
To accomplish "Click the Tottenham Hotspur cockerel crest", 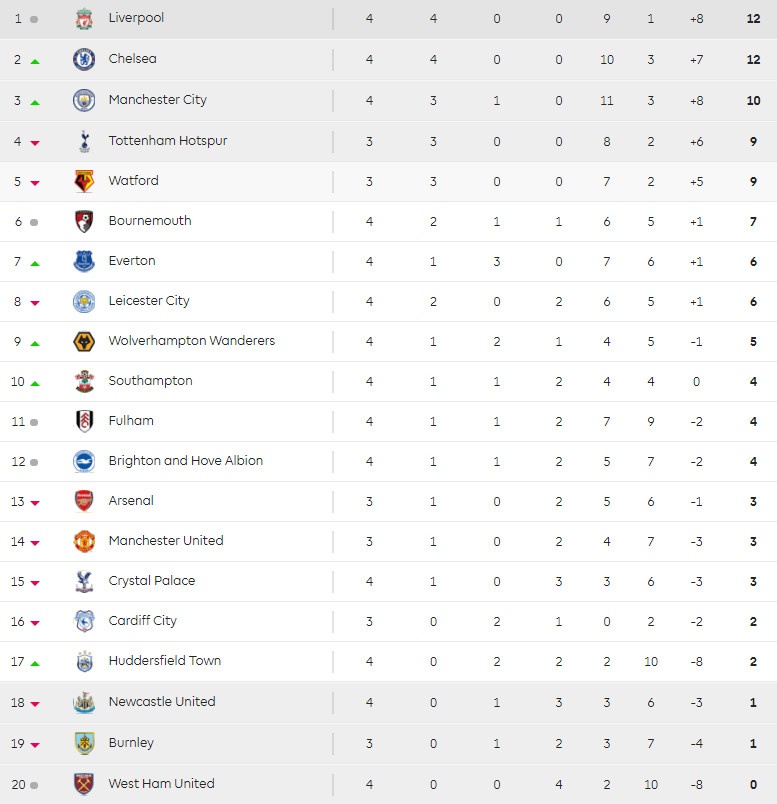I will [84, 141].
